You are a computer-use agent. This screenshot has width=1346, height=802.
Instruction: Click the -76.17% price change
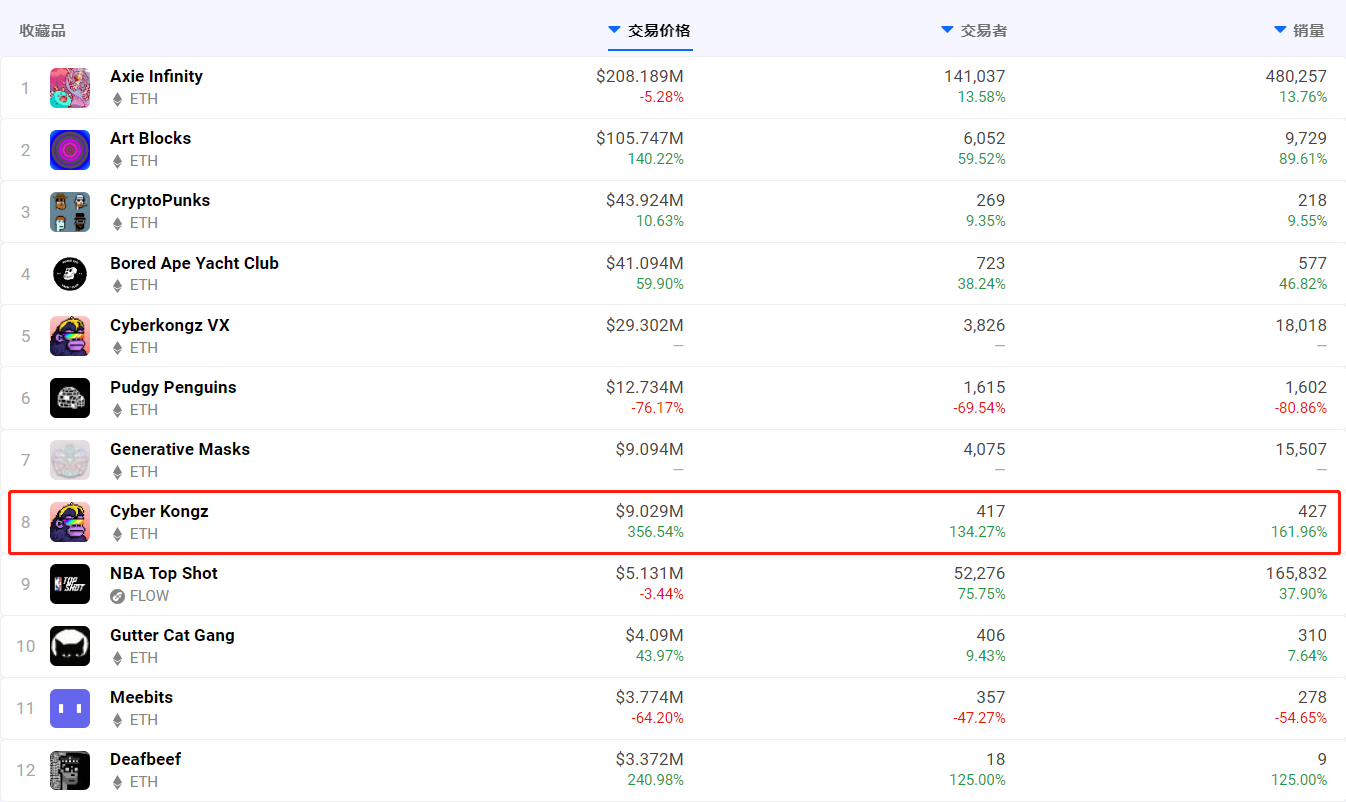657,407
